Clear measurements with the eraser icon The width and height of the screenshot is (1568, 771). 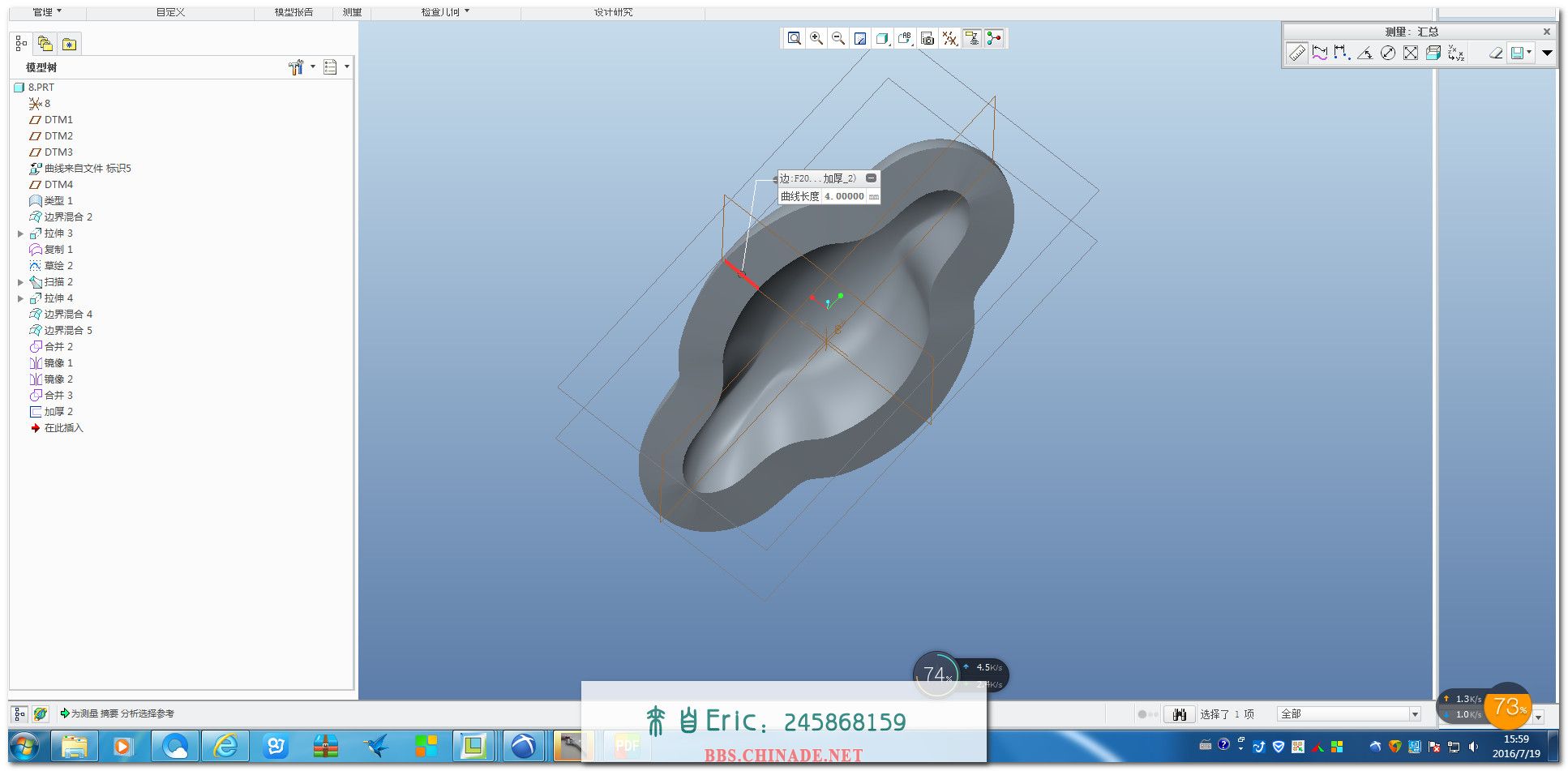[1496, 53]
